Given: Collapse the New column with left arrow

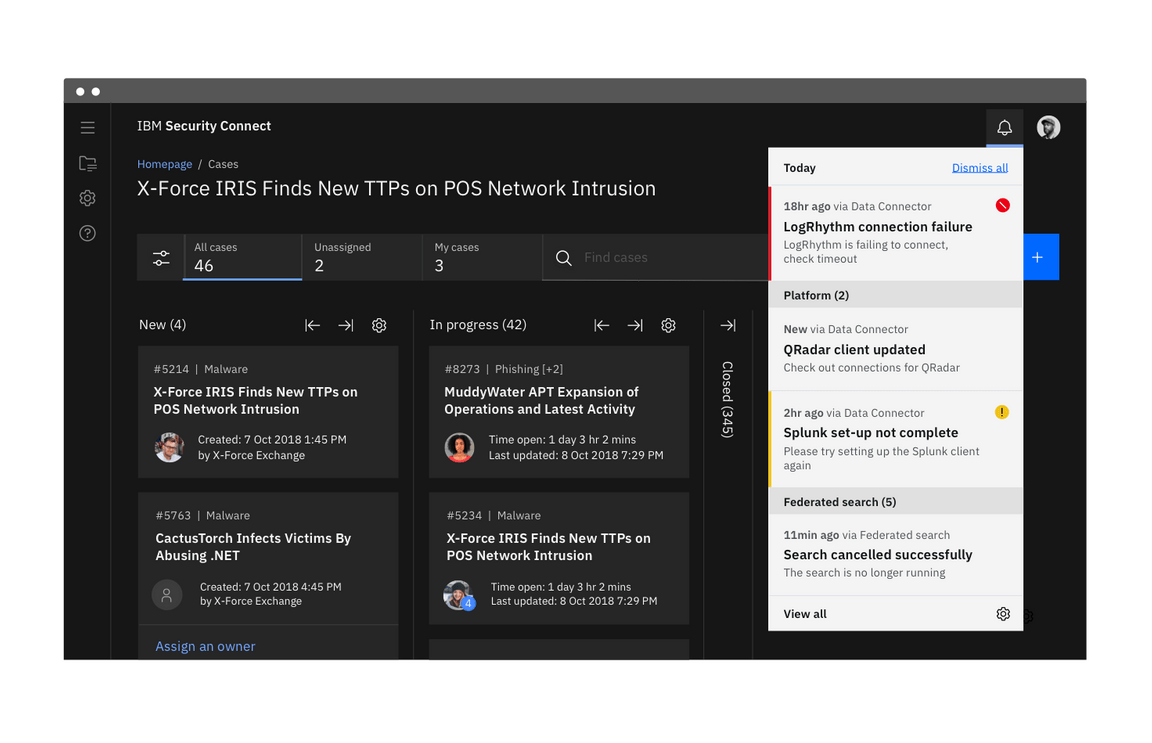Looking at the screenshot, I should tap(312, 325).
